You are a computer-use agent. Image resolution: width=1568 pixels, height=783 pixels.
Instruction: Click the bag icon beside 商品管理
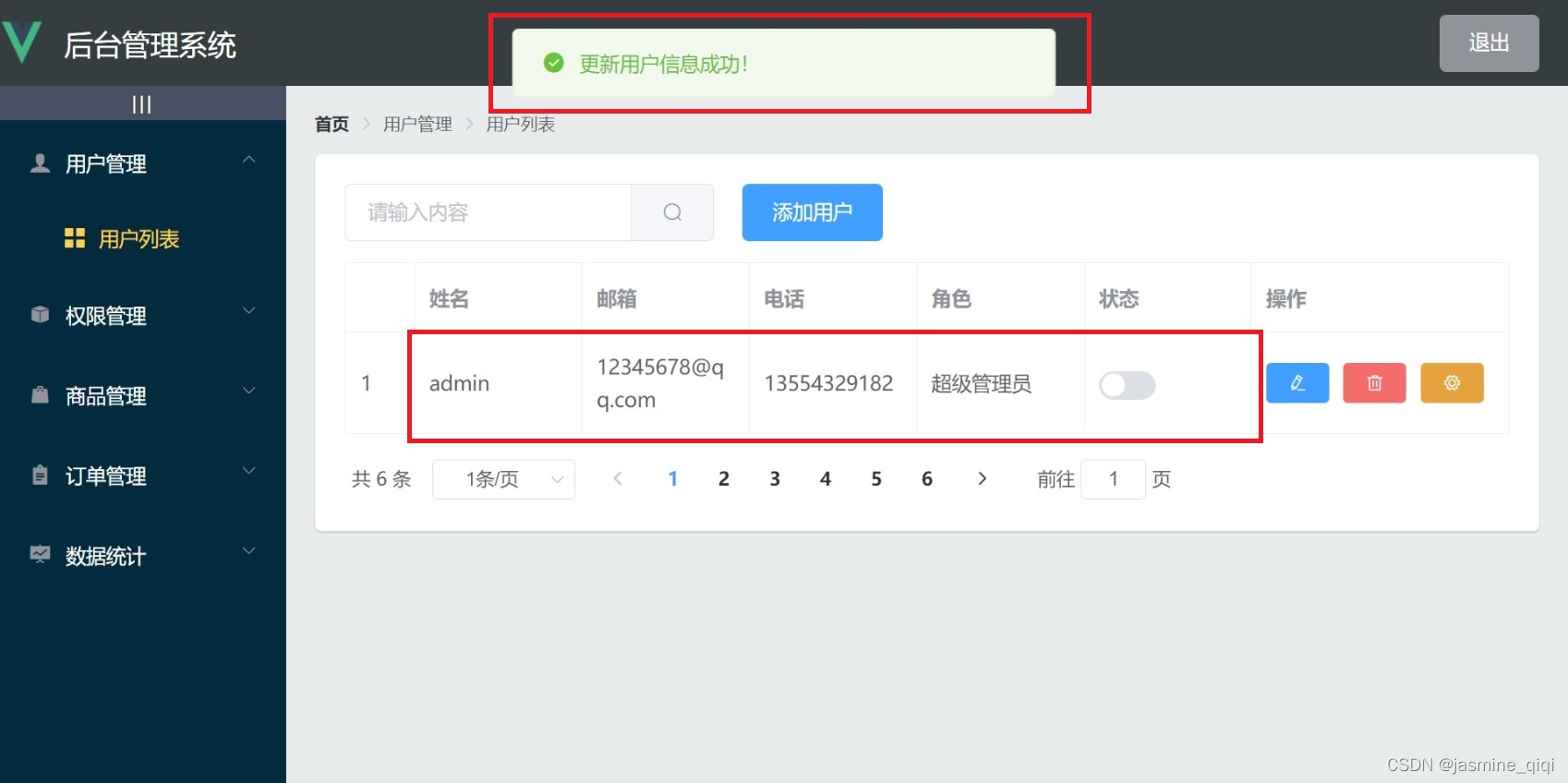40,395
